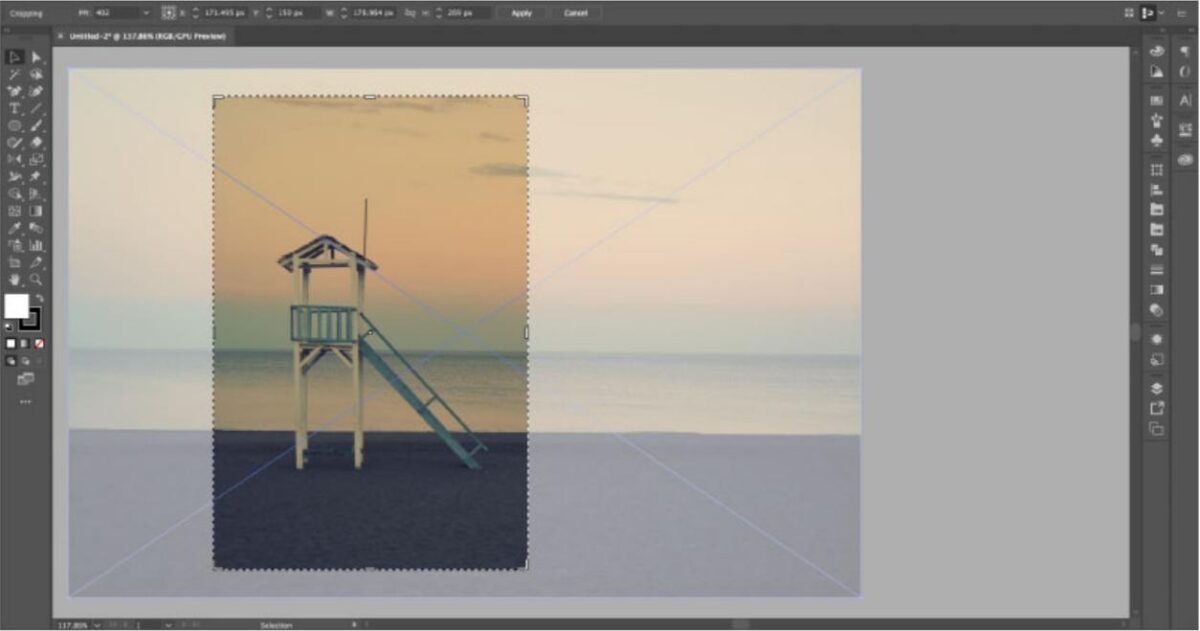
Task: Click the crop box right-middle handle
Action: 527,332
